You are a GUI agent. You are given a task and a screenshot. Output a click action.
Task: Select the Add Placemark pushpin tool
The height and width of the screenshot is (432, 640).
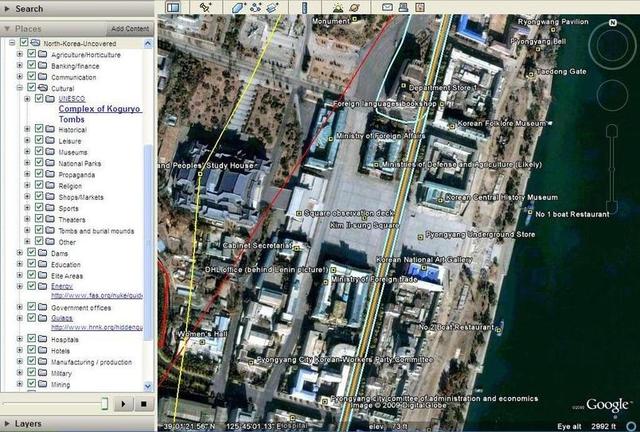(x=205, y=7)
